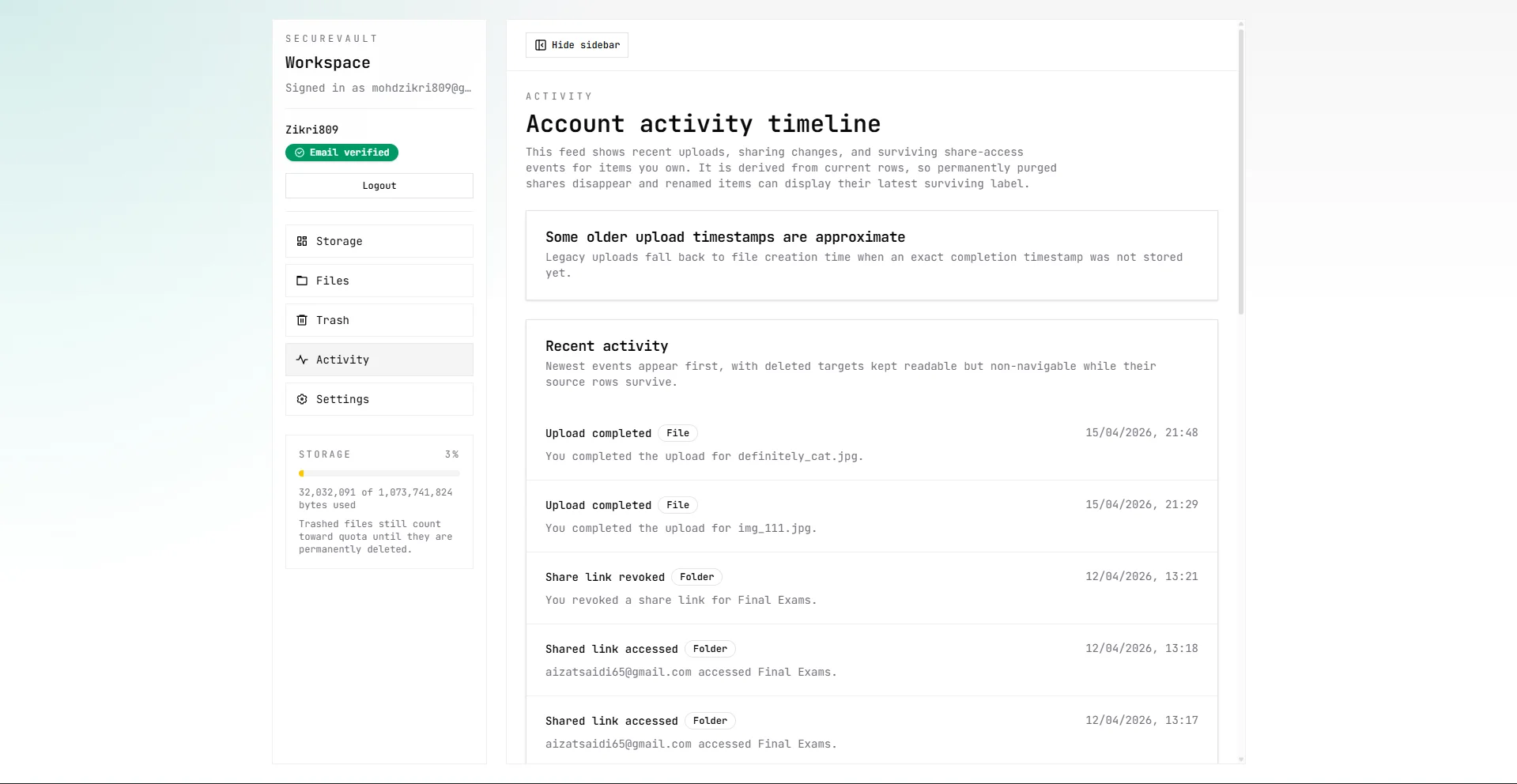Viewport: 1517px width, 784px height.
Task: Click the File tag on definitely_cat.jpg upload
Action: [x=677, y=433]
